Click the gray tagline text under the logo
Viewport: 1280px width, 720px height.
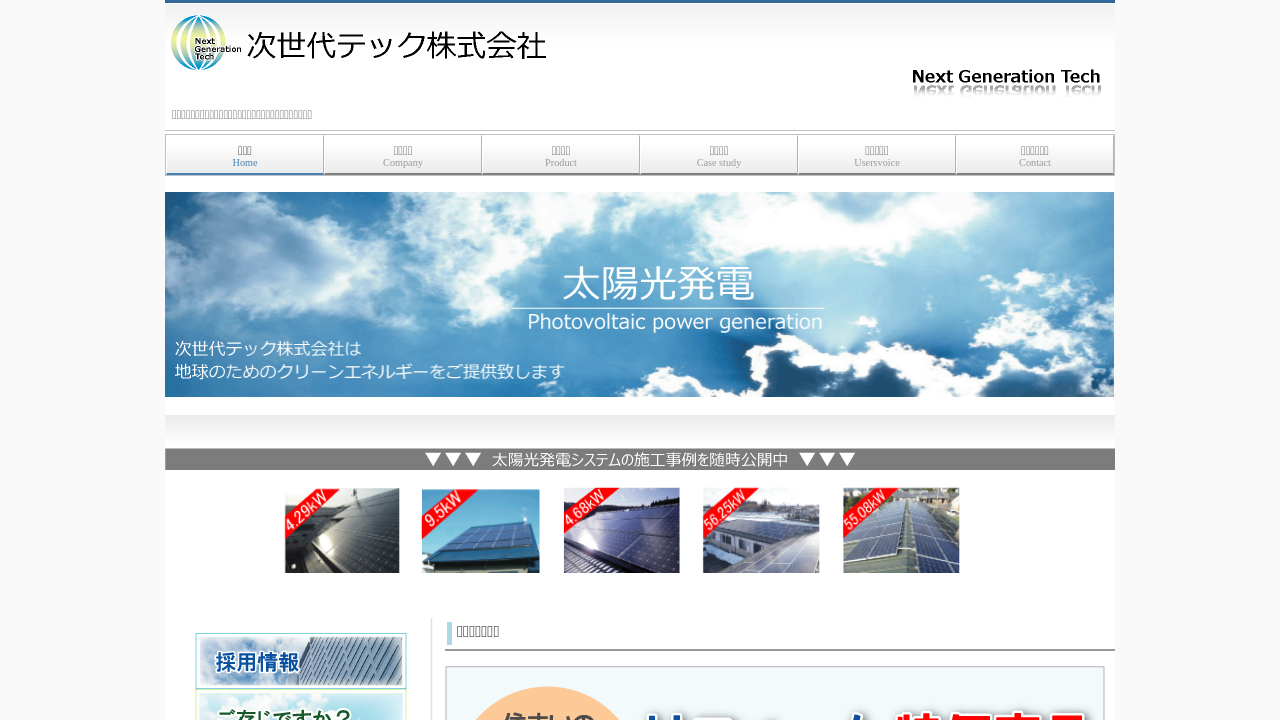click(x=242, y=115)
